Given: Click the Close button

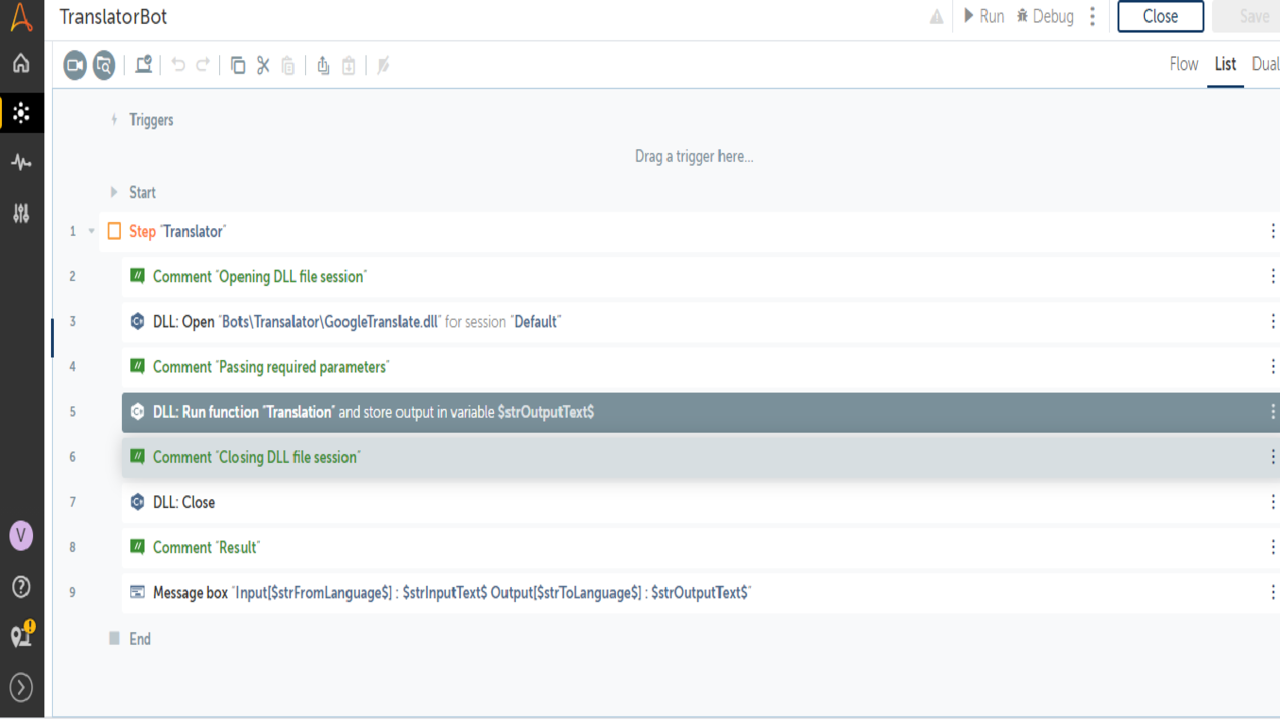Looking at the screenshot, I should pos(1160,16).
